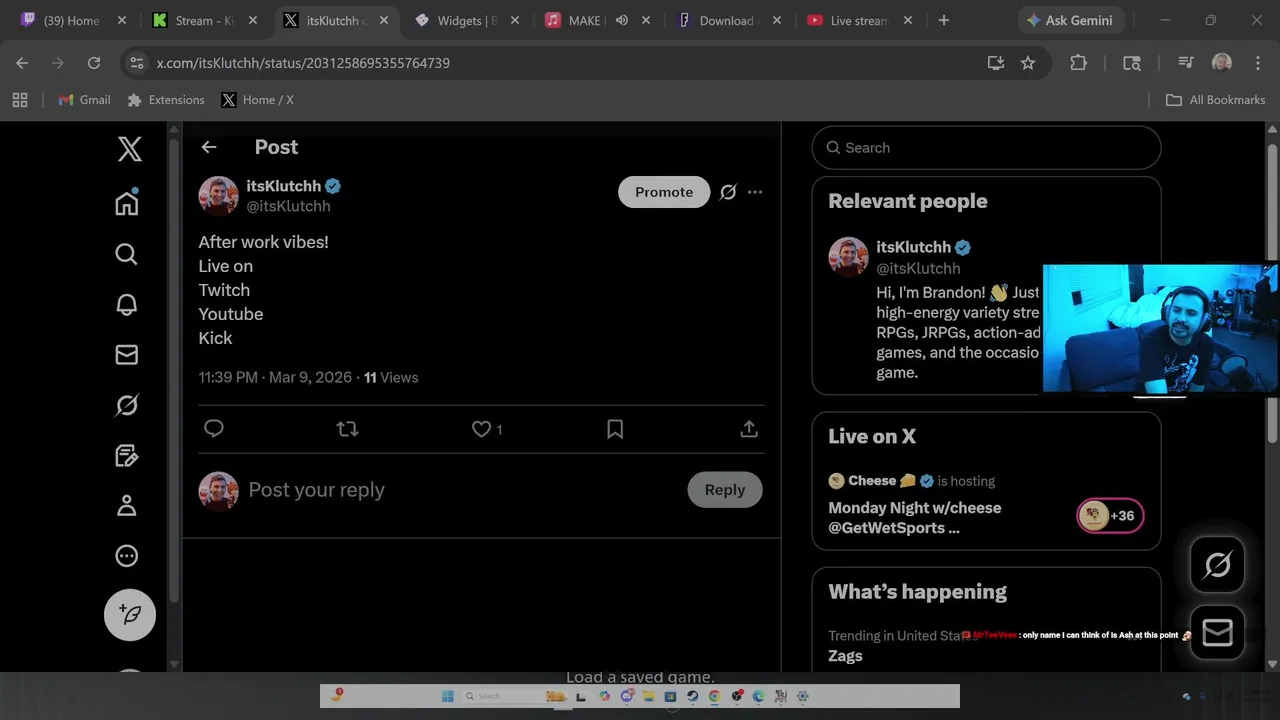Like the post with the heart icon
The image size is (1280, 720).
pyautogui.click(x=481, y=429)
